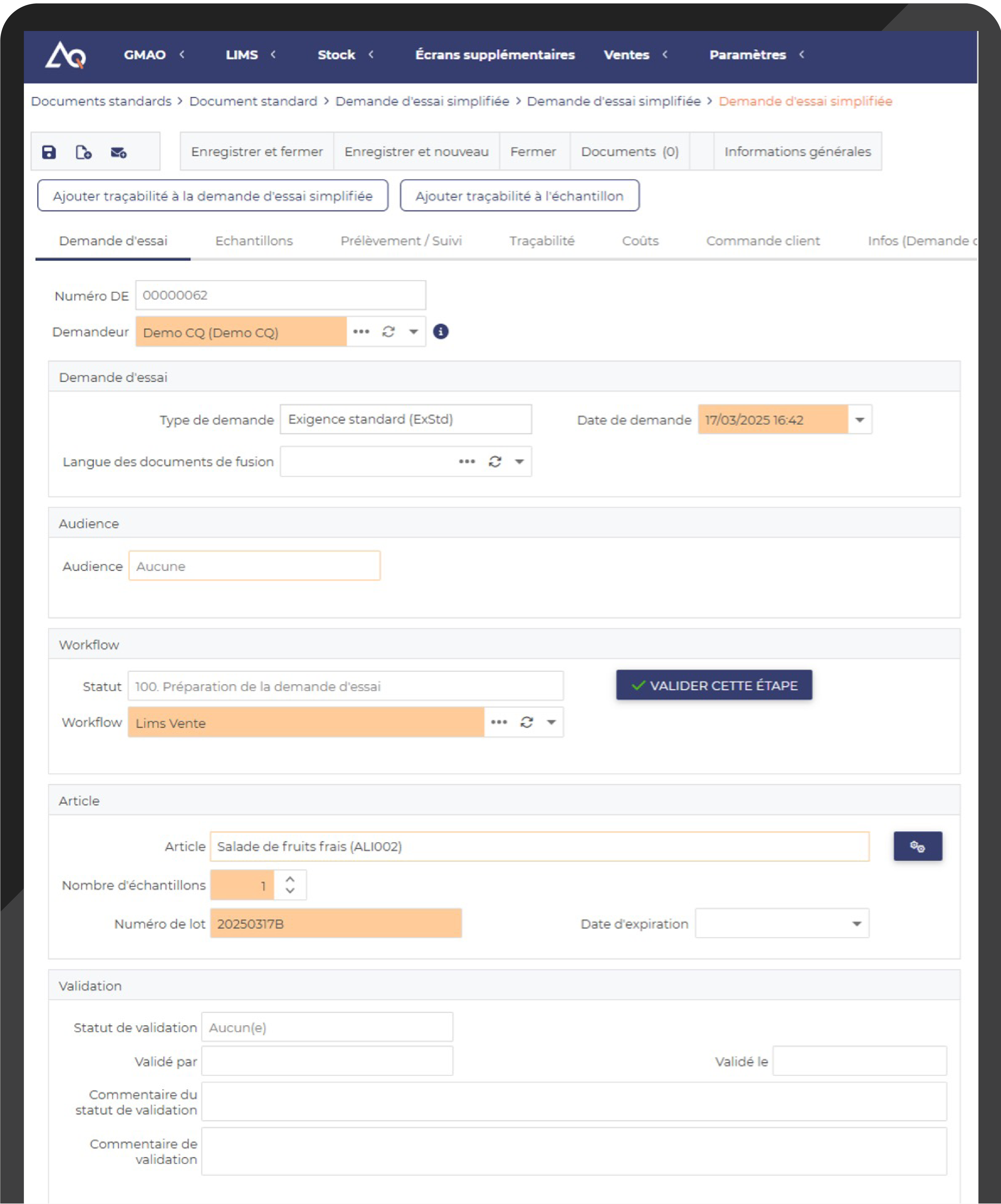Click VALIDER CETTE ÉTAPE button
1001x1204 pixels.
(x=714, y=685)
